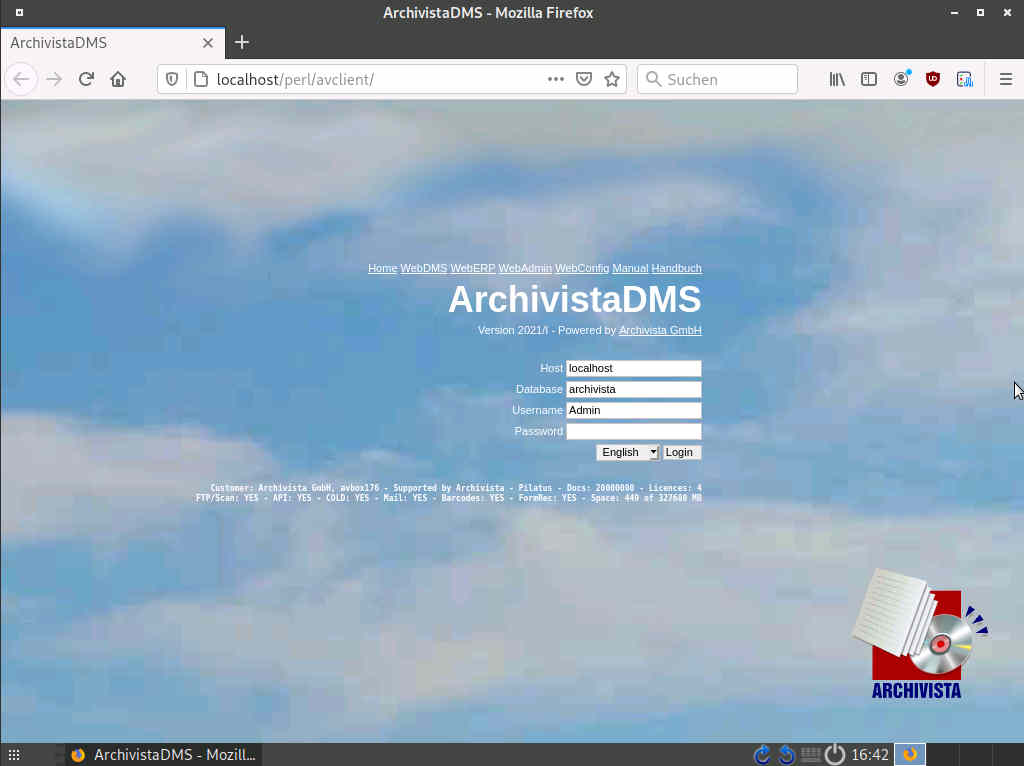Click the Host input field
This screenshot has height=766, width=1024.
(x=633, y=368)
